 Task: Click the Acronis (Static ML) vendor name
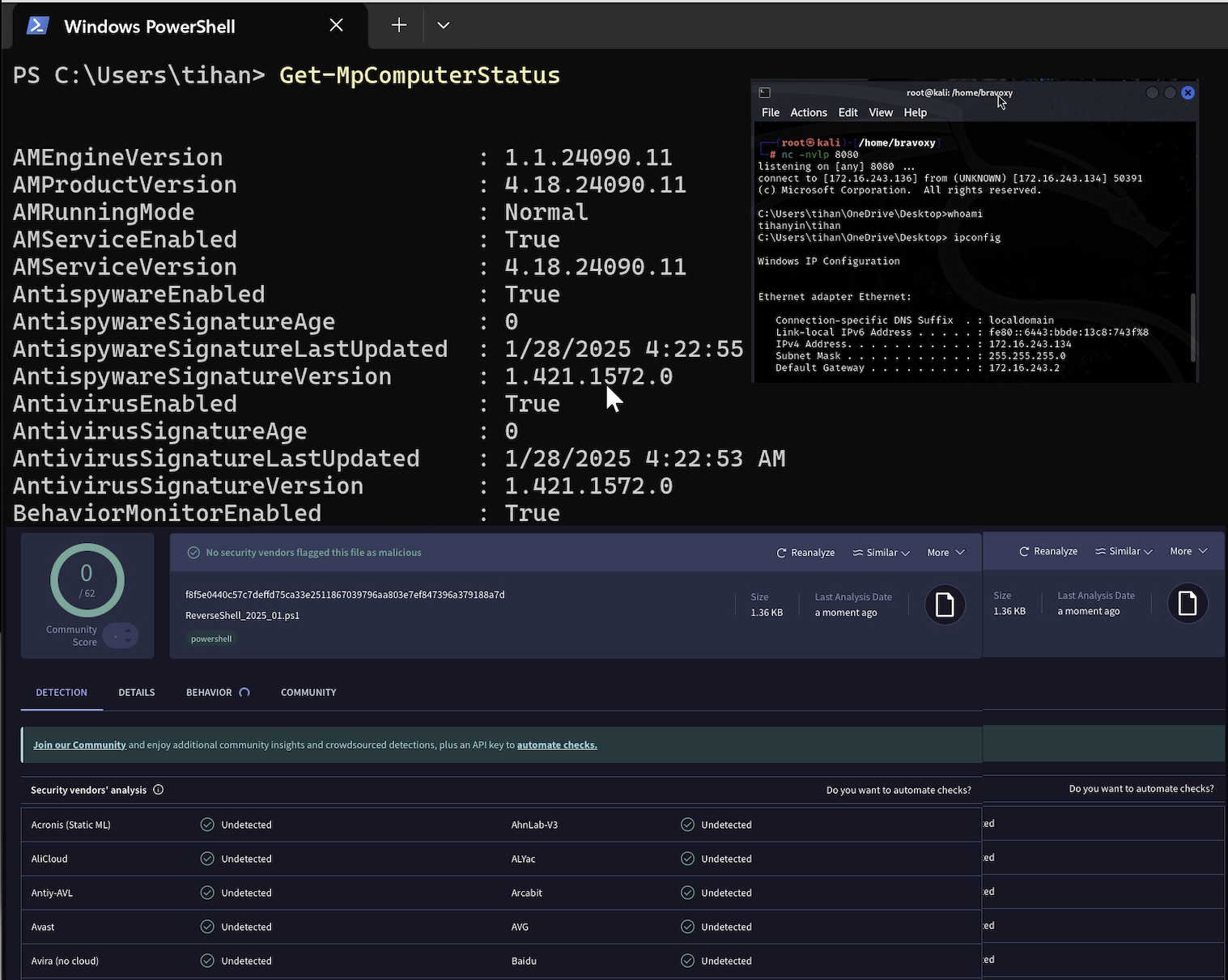71,825
